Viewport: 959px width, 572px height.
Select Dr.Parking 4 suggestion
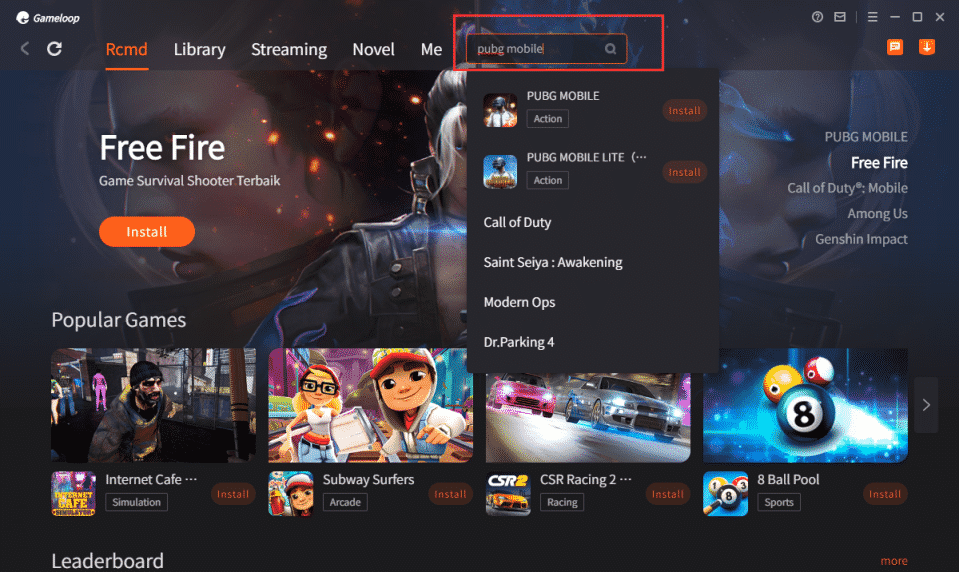point(519,342)
